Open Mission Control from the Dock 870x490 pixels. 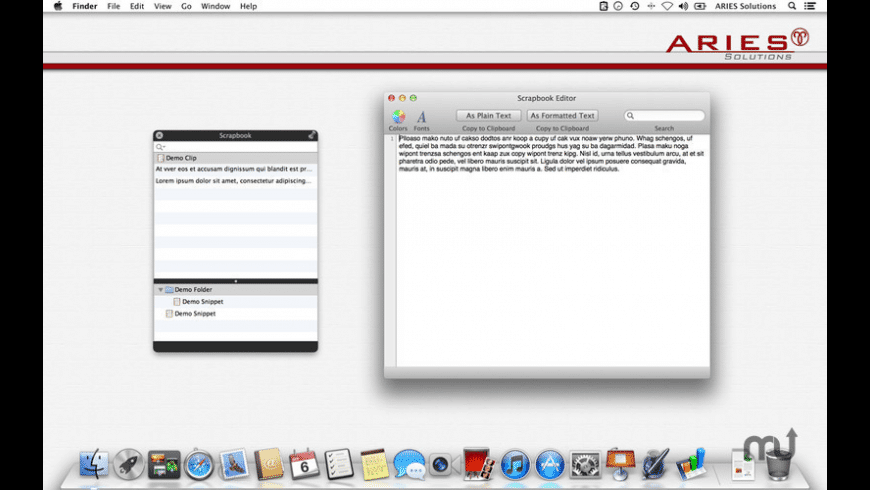click(x=164, y=464)
